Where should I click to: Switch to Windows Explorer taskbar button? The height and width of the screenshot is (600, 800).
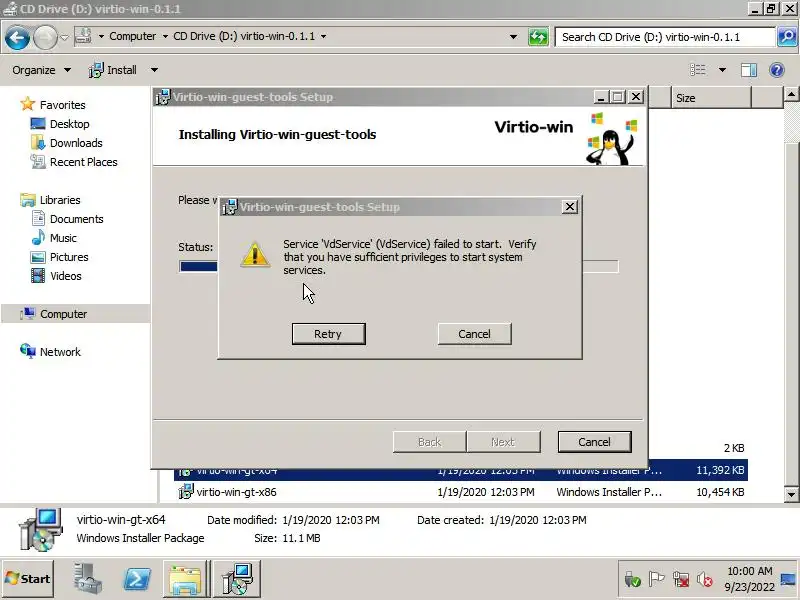click(x=186, y=579)
